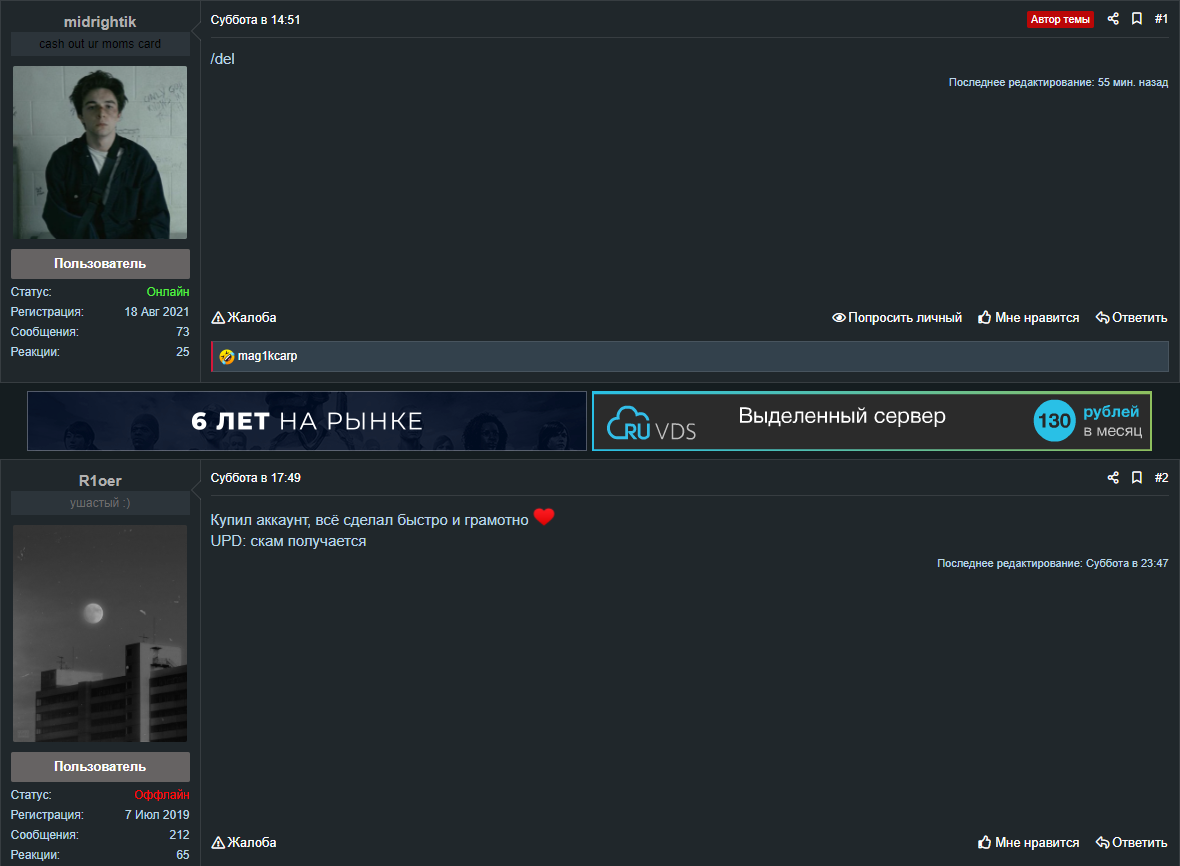This screenshot has width=1180, height=866.
Task: Click '18 Авг 2021' registration date
Action: [157, 311]
